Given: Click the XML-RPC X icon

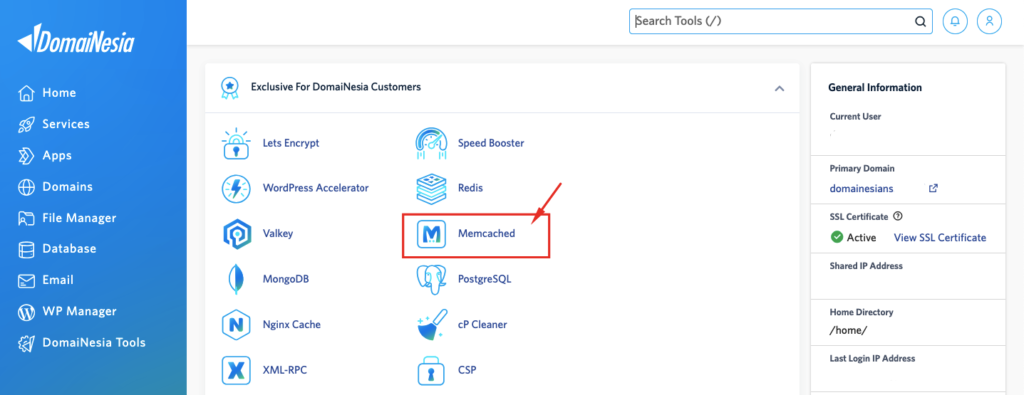Looking at the screenshot, I should coord(236,370).
